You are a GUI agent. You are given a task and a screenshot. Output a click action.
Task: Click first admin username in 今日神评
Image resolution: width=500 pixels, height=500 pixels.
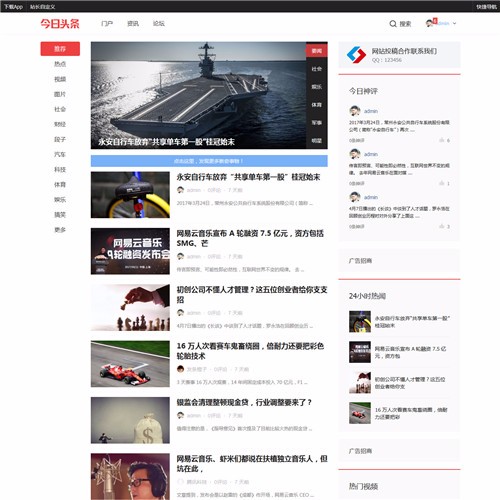click(371, 111)
